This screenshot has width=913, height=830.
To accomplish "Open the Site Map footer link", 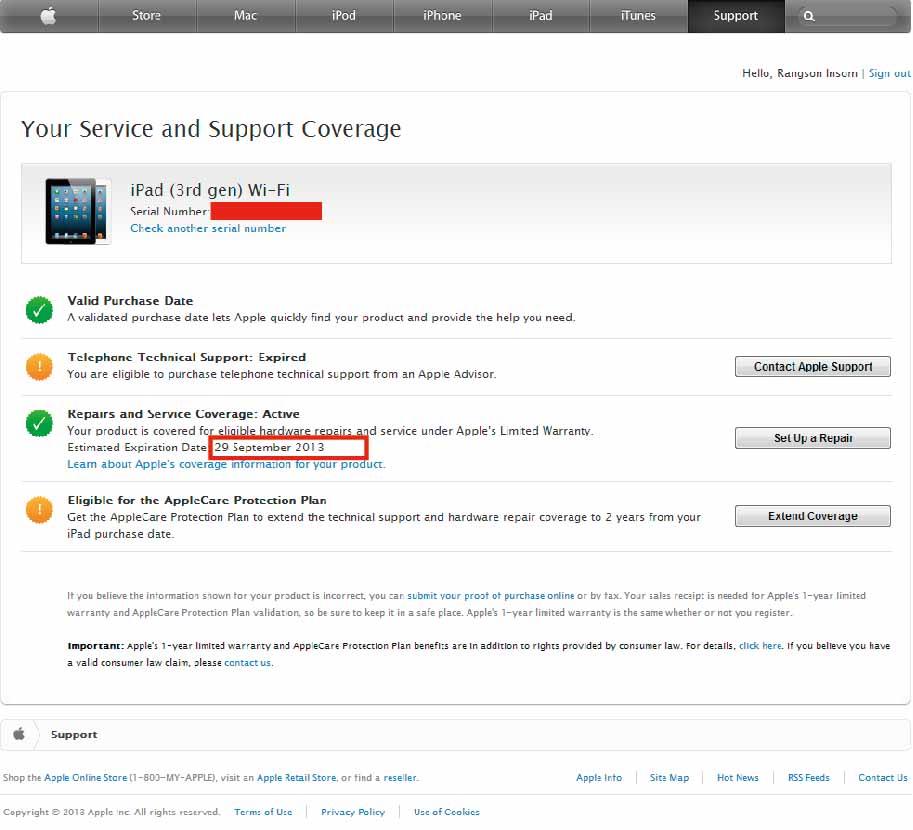I will [670, 778].
